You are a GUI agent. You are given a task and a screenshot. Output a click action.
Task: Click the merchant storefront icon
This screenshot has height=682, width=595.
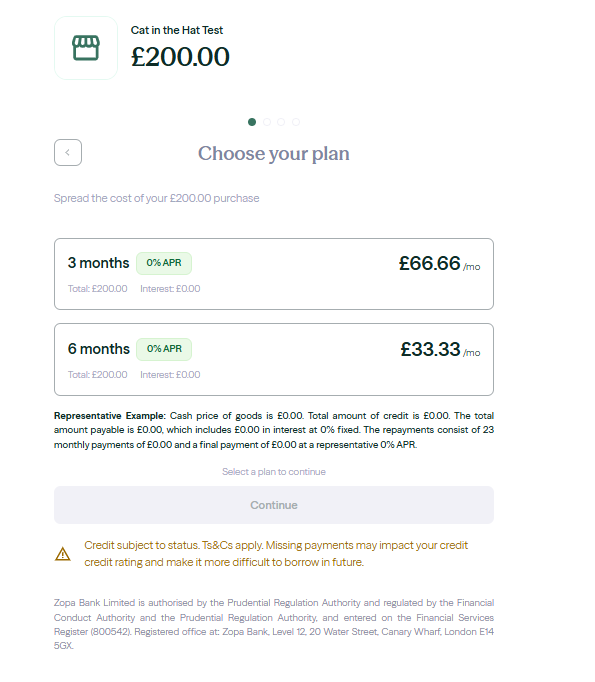coord(86,48)
